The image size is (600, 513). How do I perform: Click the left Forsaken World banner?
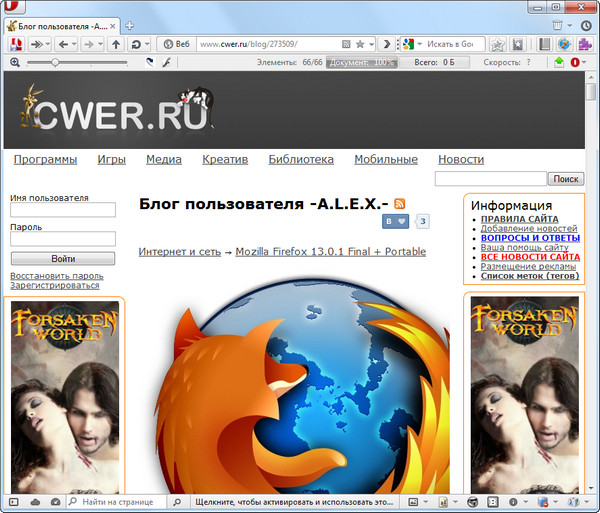click(64, 397)
